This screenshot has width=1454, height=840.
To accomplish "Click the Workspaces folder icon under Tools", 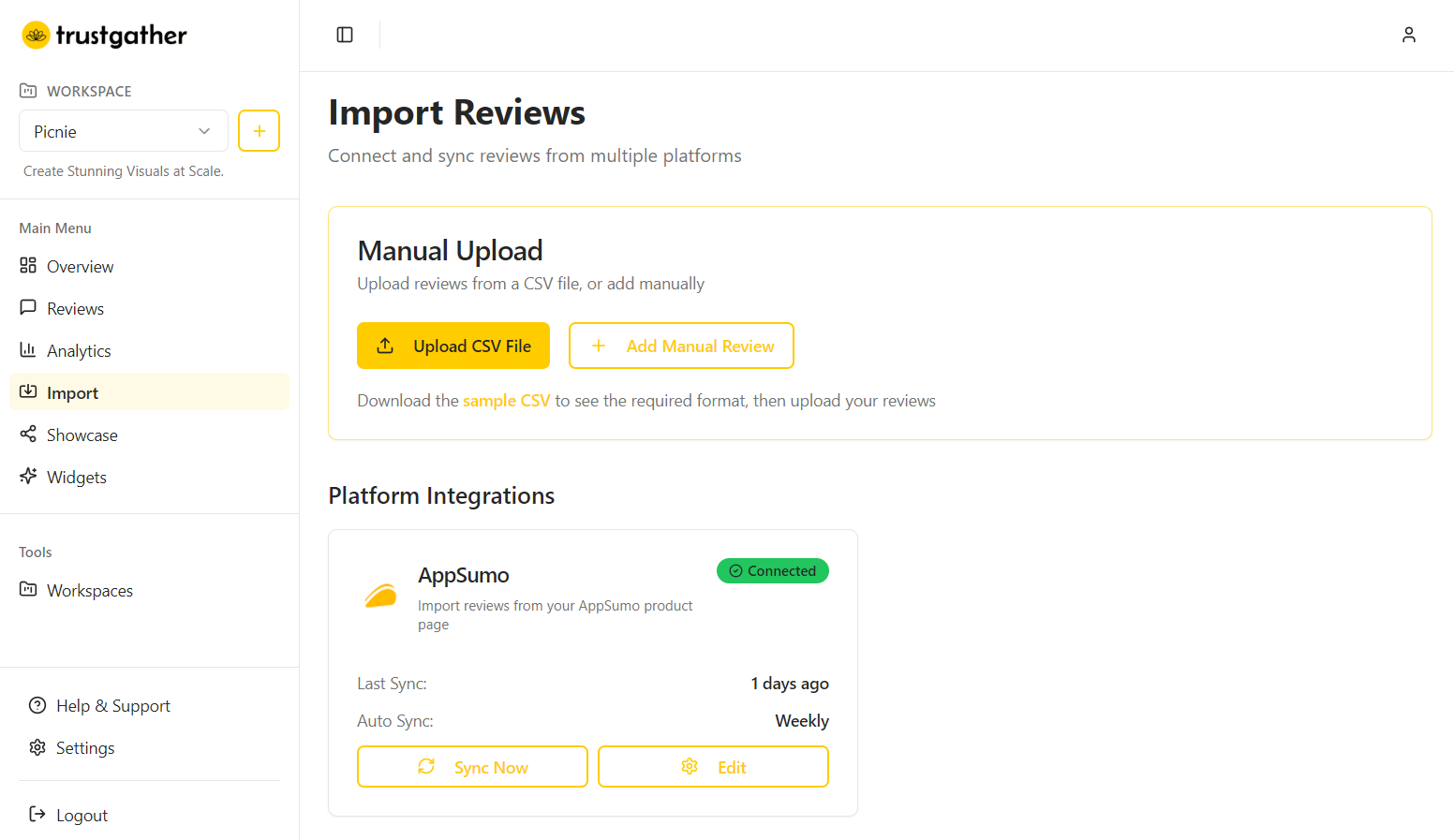I will (31, 590).
